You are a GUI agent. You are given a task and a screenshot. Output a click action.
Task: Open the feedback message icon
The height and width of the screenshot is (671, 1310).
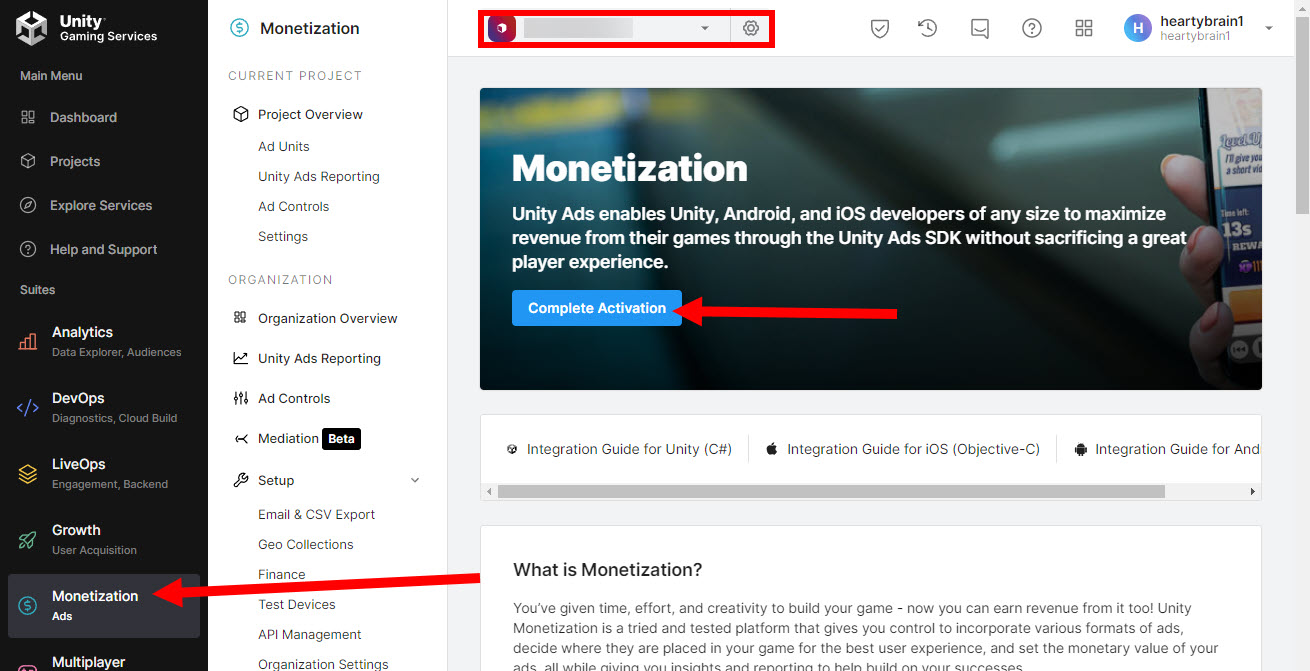pos(980,28)
